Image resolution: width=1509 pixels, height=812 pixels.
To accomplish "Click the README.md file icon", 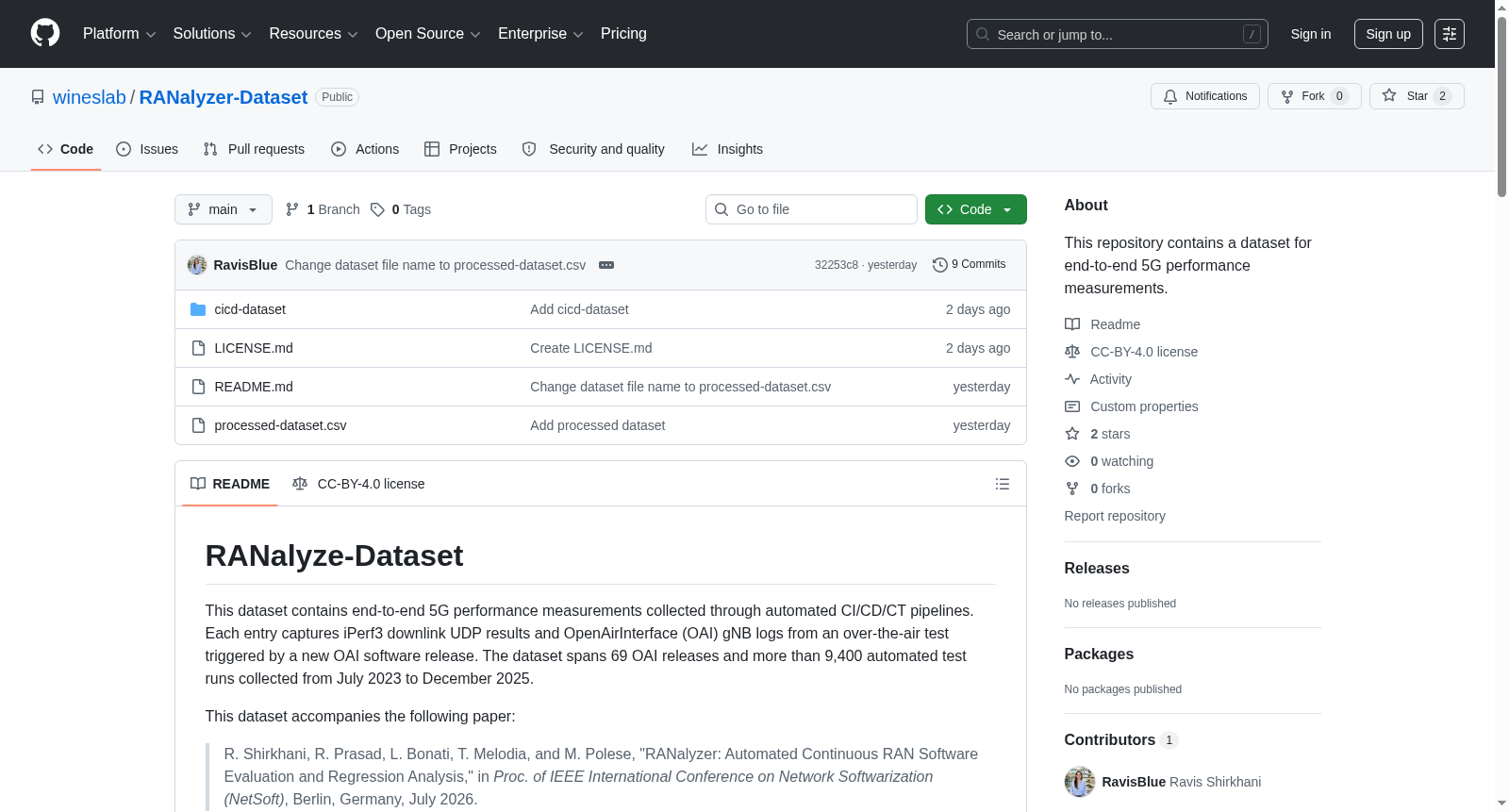I will point(198,387).
